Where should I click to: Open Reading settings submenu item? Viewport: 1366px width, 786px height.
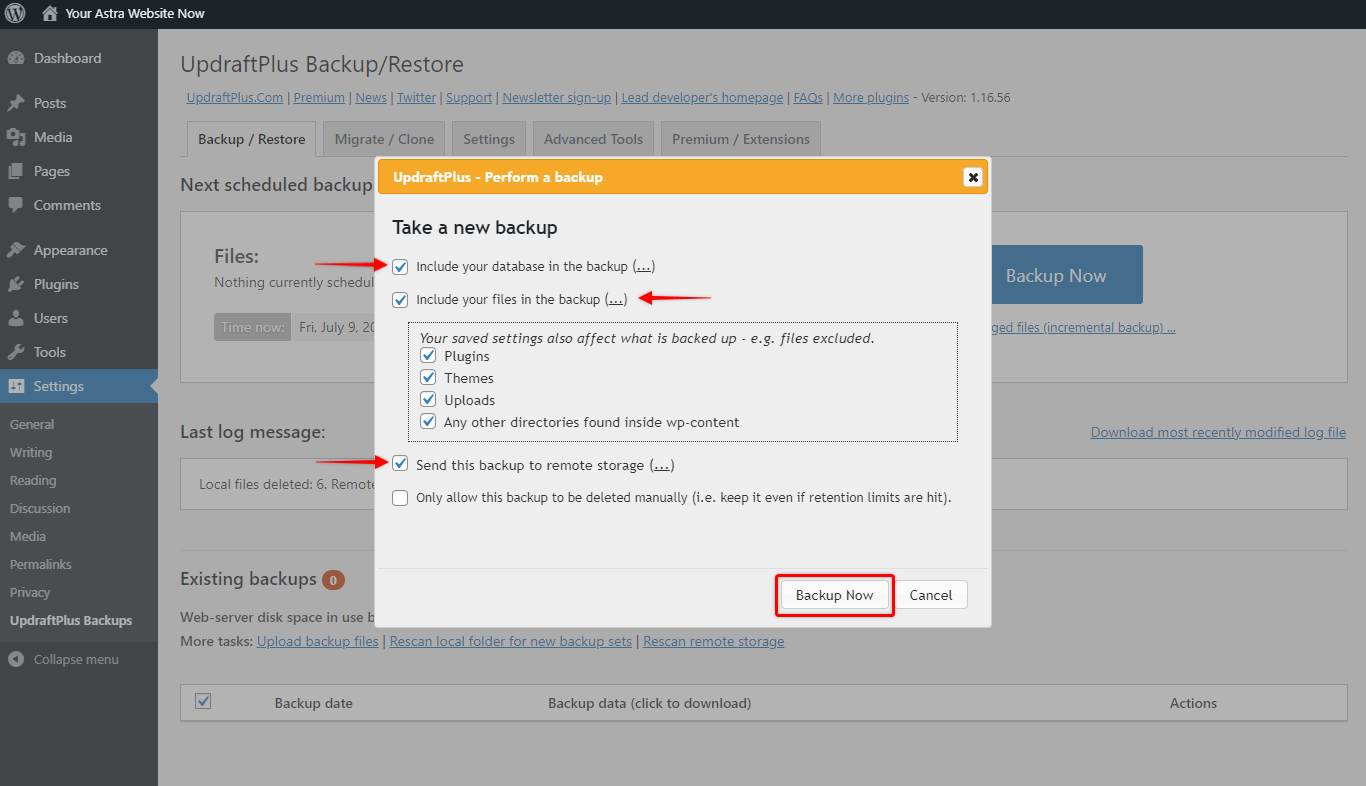pos(33,480)
